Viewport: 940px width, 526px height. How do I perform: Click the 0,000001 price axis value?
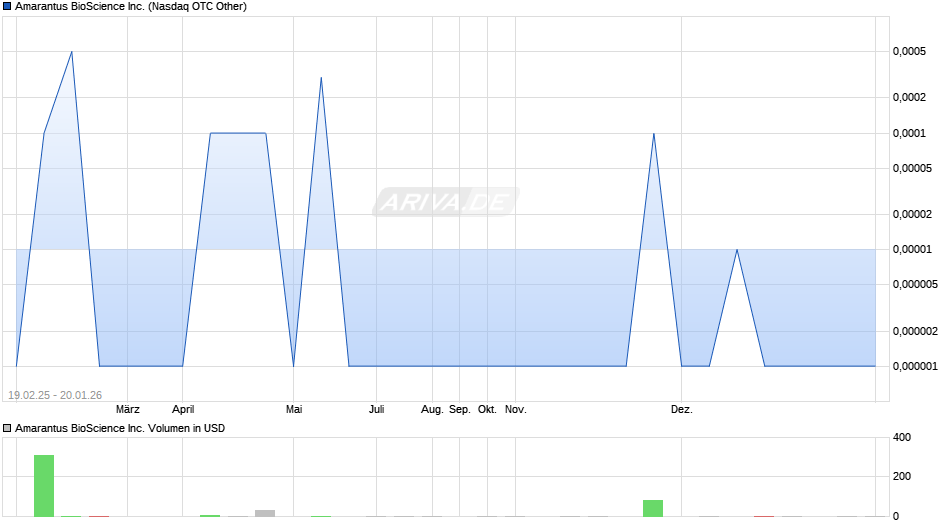(x=915, y=366)
